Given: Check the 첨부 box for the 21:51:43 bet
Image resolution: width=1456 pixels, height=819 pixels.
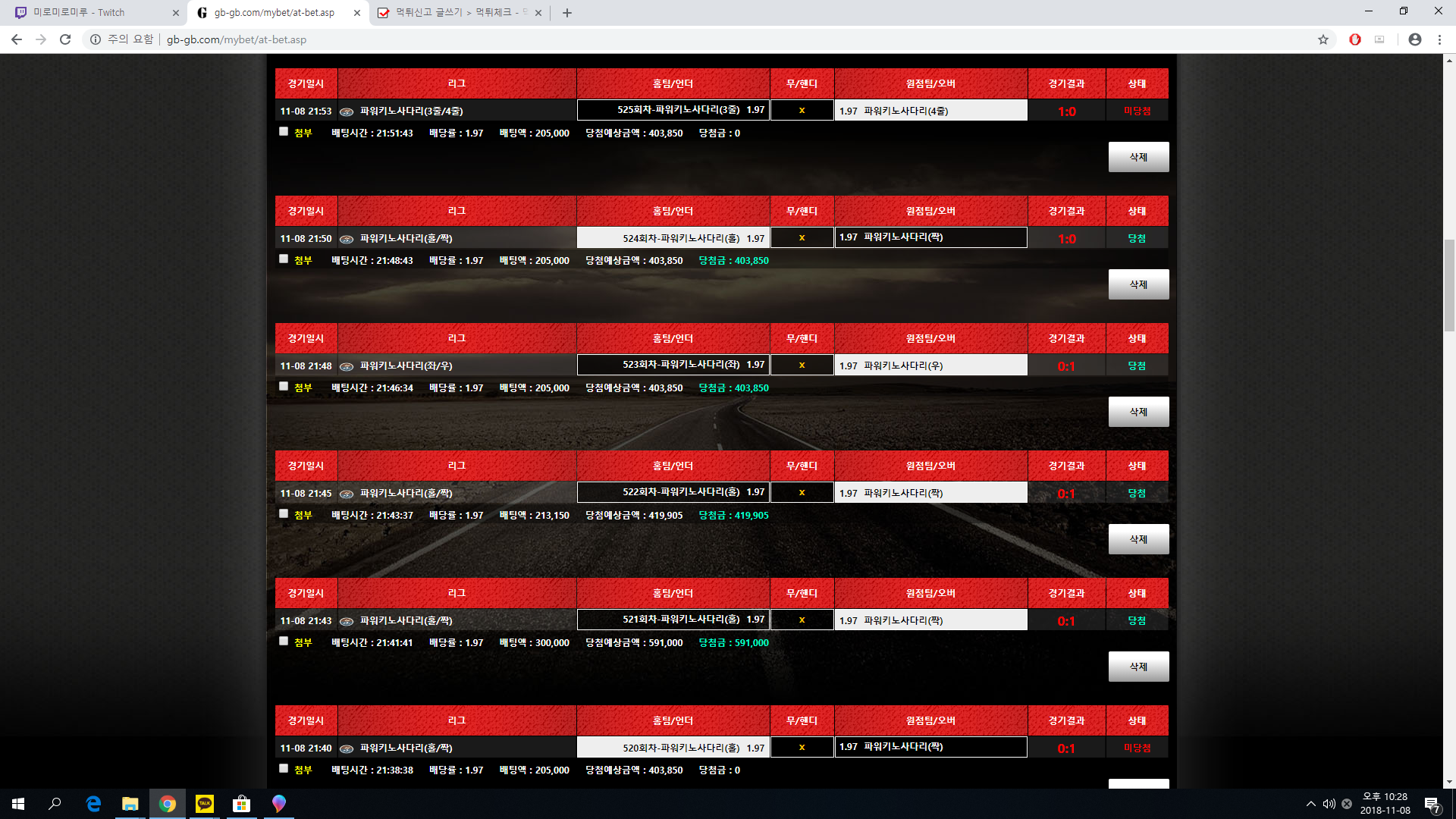Looking at the screenshot, I should tap(284, 132).
